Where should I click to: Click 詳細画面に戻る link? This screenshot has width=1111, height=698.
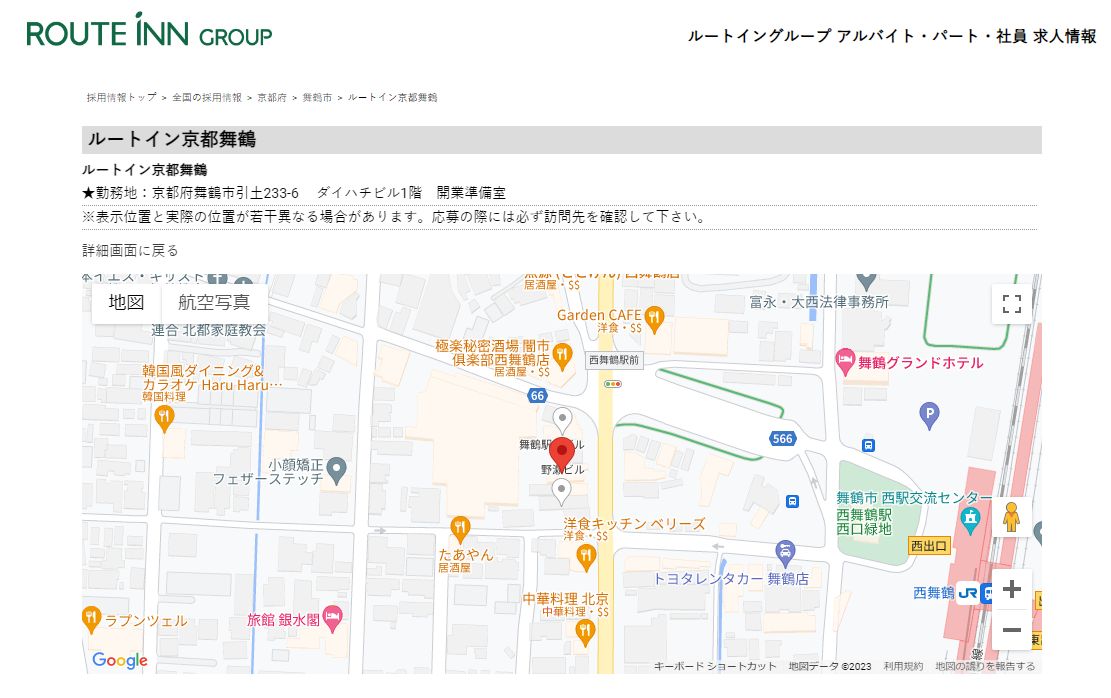click(130, 250)
